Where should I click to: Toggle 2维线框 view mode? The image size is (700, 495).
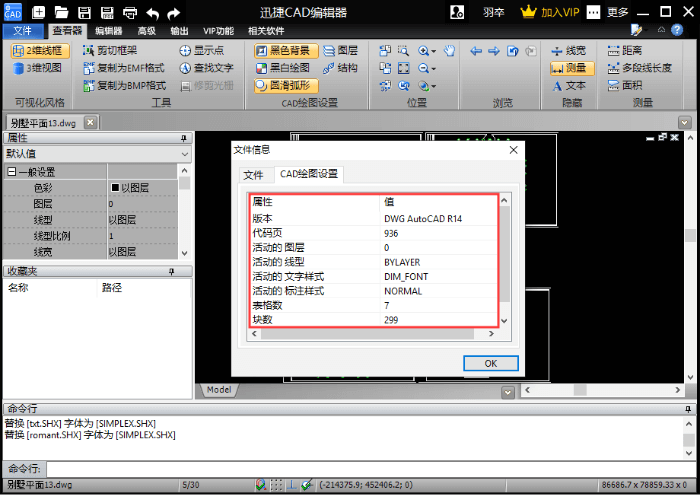pos(40,51)
